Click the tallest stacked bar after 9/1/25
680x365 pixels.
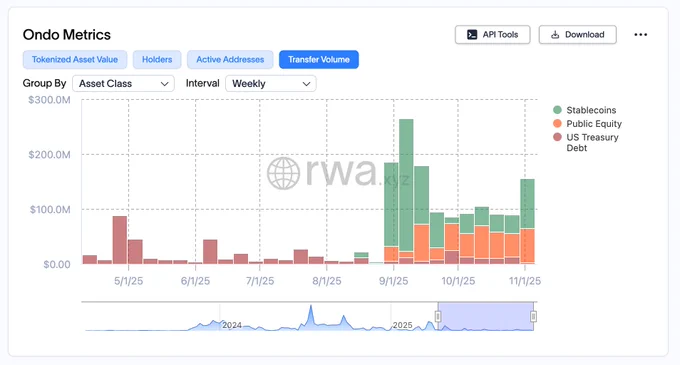pyautogui.click(x=406, y=191)
